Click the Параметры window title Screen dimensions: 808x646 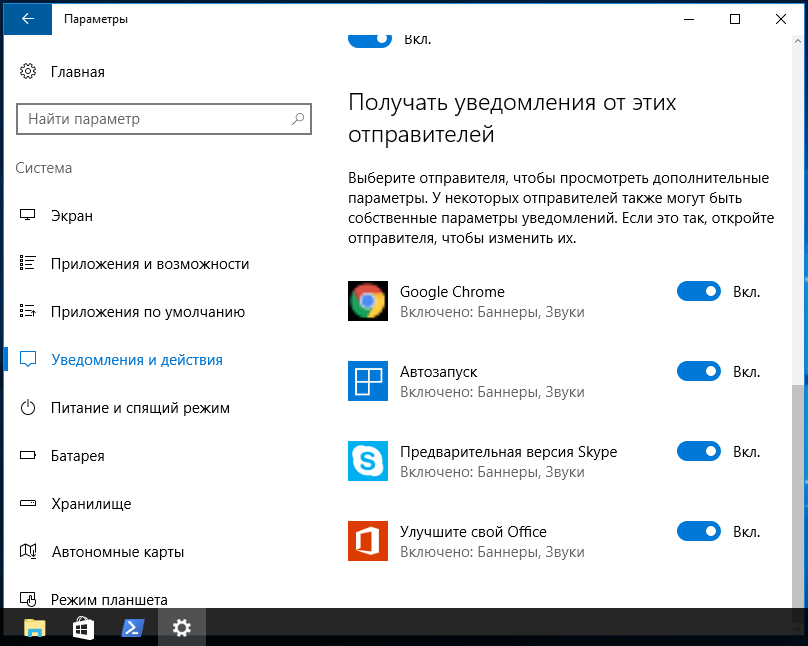coord(96,19)
